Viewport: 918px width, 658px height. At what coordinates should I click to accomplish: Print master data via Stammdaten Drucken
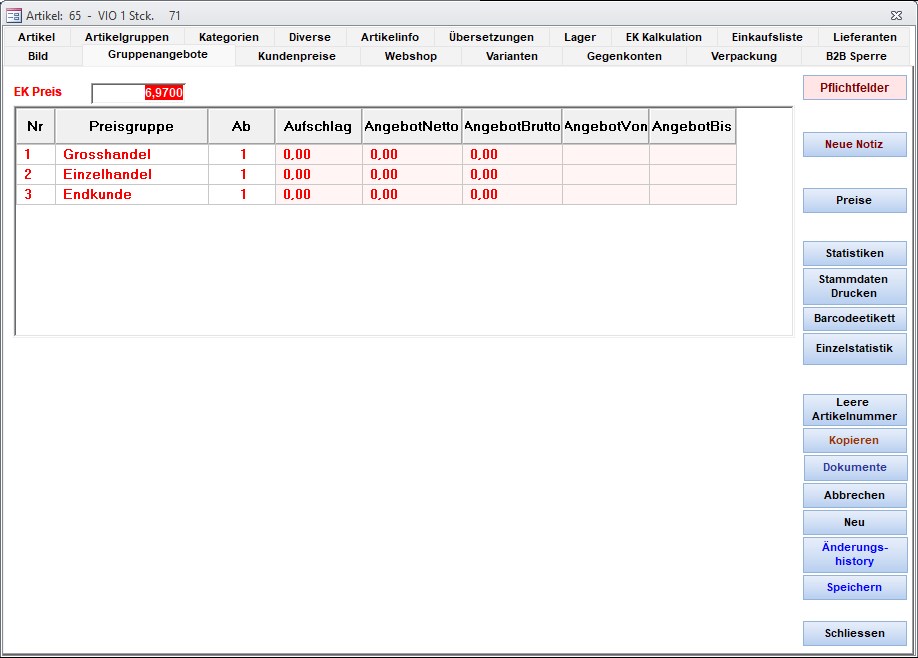854,286
